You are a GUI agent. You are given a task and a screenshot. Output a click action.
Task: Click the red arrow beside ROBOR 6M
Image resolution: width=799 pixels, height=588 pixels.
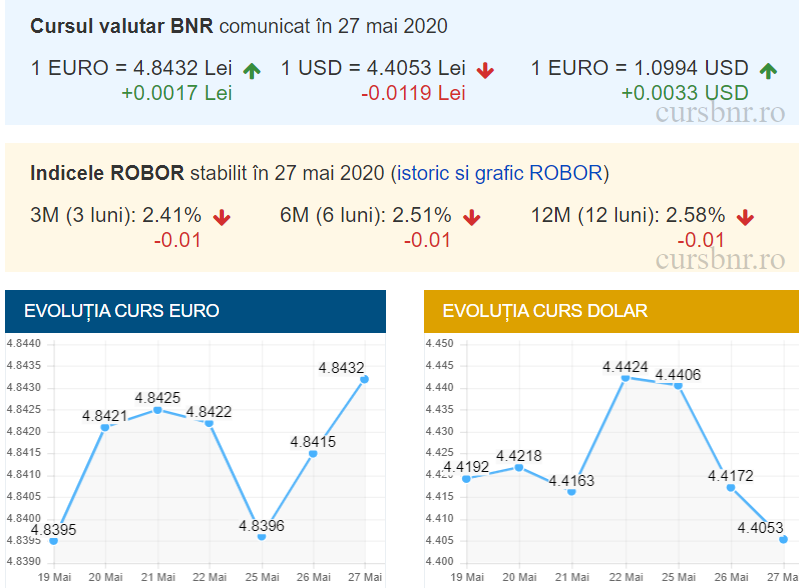471,217
